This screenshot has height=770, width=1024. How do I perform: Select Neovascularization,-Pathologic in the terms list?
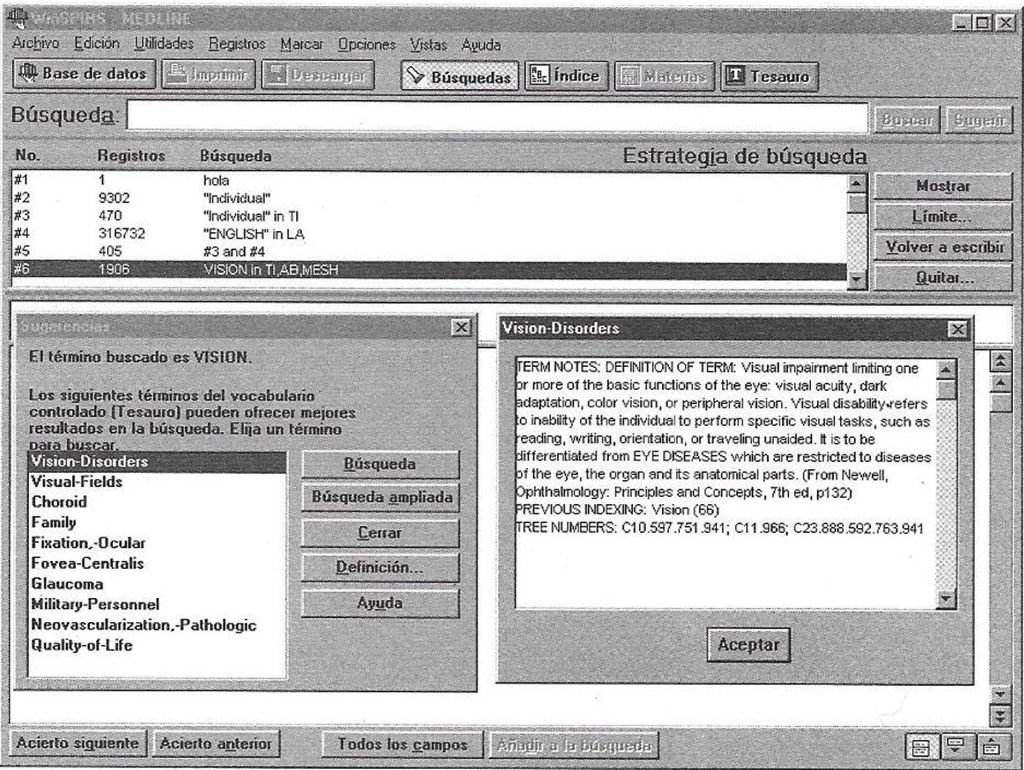coord(157,625)
